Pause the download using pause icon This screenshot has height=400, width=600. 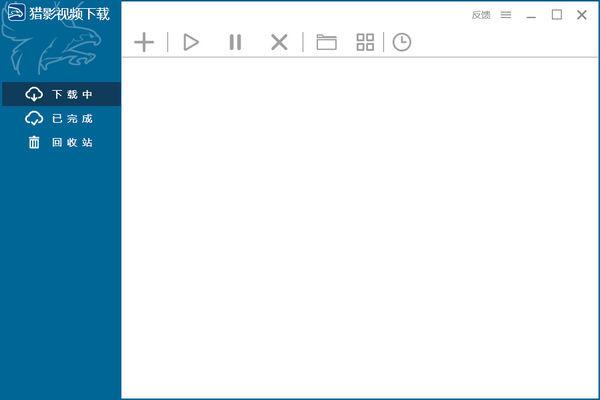pyautogui.click(x=235, y=42)
